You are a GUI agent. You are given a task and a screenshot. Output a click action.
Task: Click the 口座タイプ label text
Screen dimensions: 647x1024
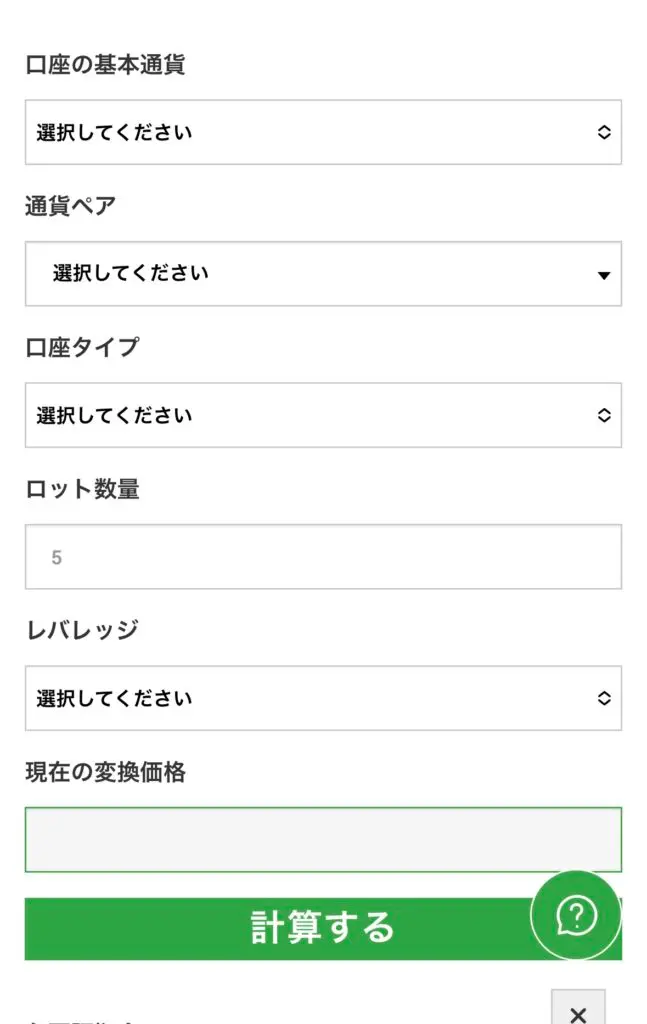click(x=82, y=348)
